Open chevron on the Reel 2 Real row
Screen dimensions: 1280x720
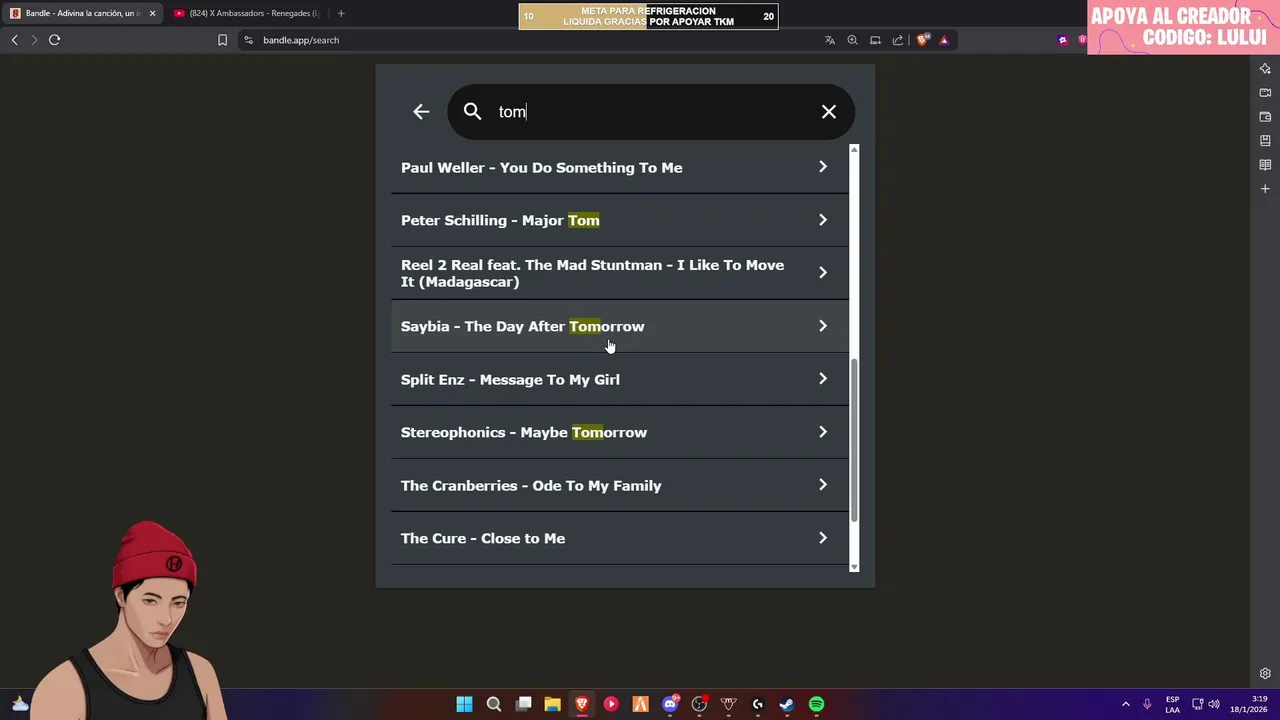point(823,273)
